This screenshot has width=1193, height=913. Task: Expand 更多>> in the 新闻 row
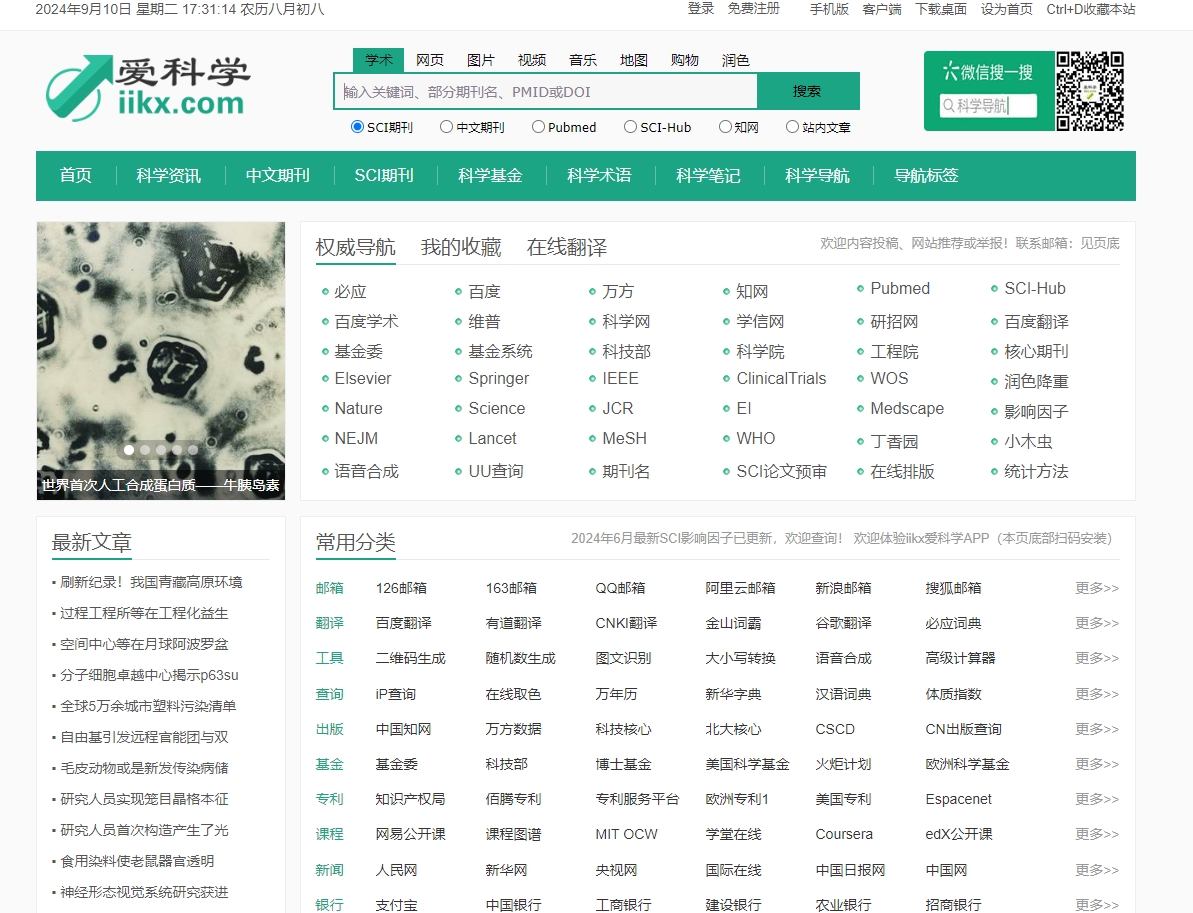coord(1097,870)
